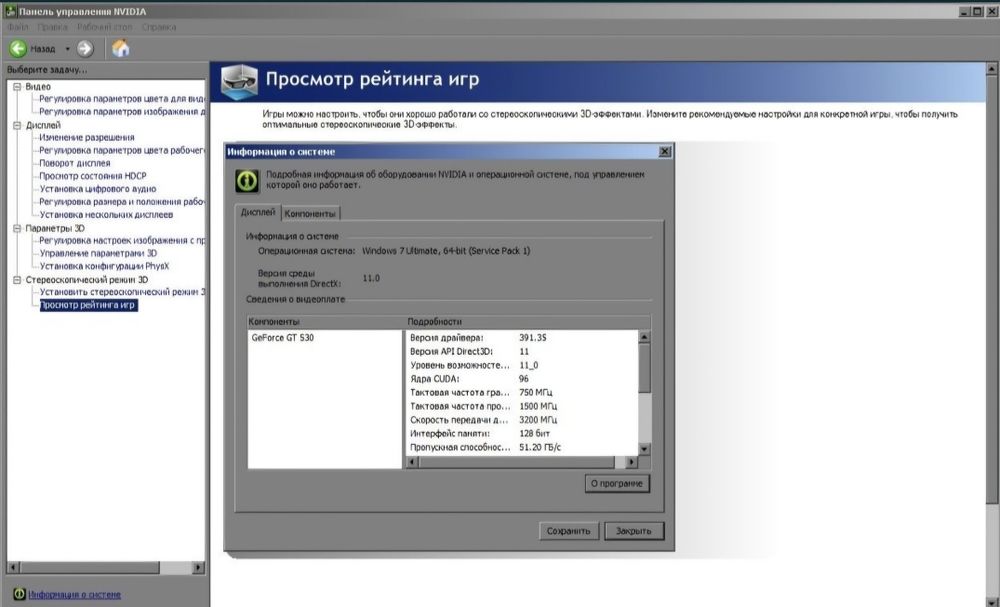
Task: Select Регулировка настроек изображения с просмотром
Action: 122,240
